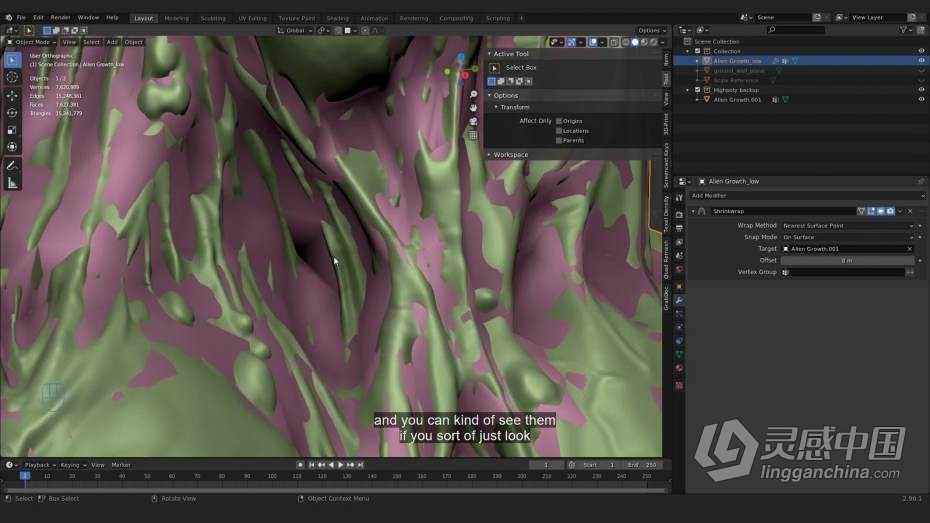This screenshot has height=523, width=930.
Task: Collapse the Options panel
Action: point(489,95)
